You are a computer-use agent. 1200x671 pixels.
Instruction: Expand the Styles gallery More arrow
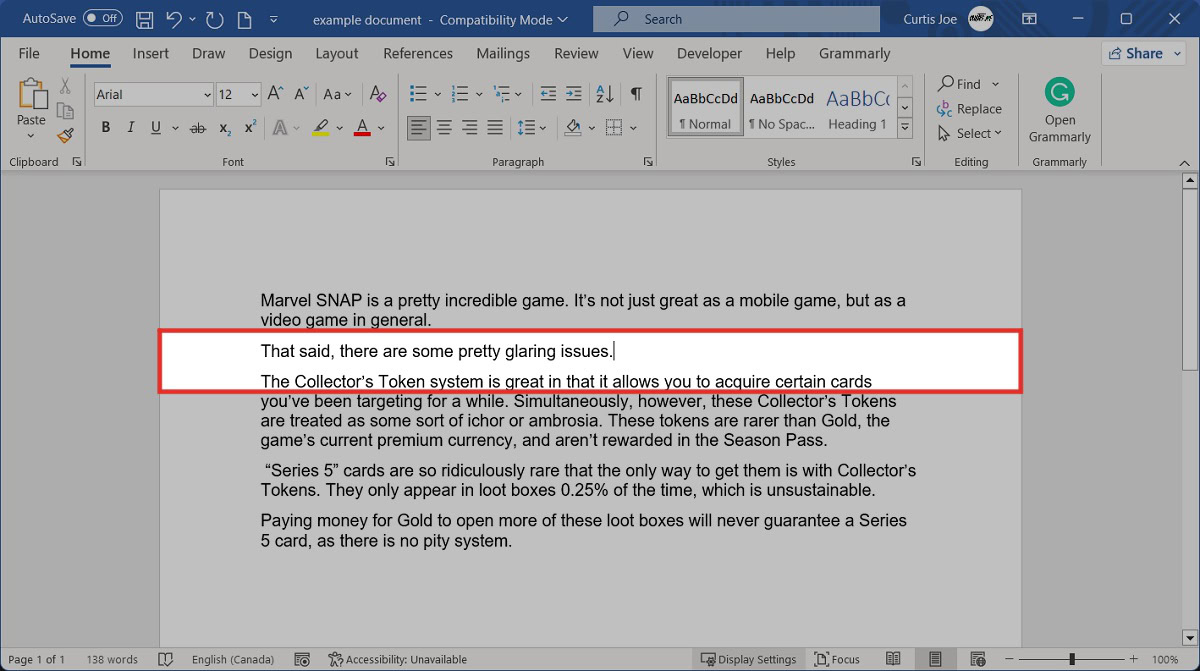pos(905,127)
